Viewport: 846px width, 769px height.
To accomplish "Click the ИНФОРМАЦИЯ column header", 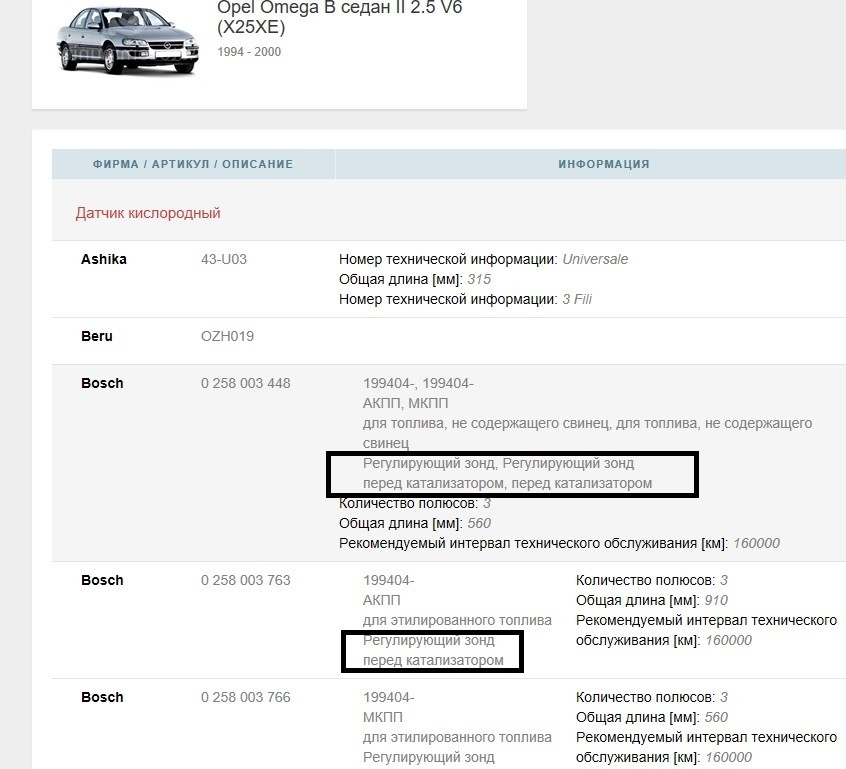I will tap(604, 164).
